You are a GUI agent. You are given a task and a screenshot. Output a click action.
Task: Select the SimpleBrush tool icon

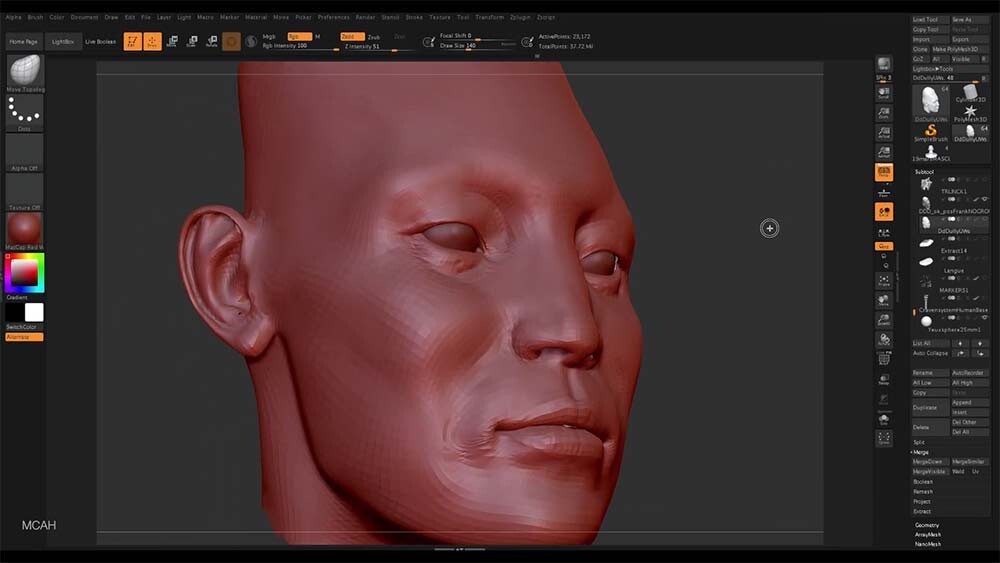[x=930, y=133]
